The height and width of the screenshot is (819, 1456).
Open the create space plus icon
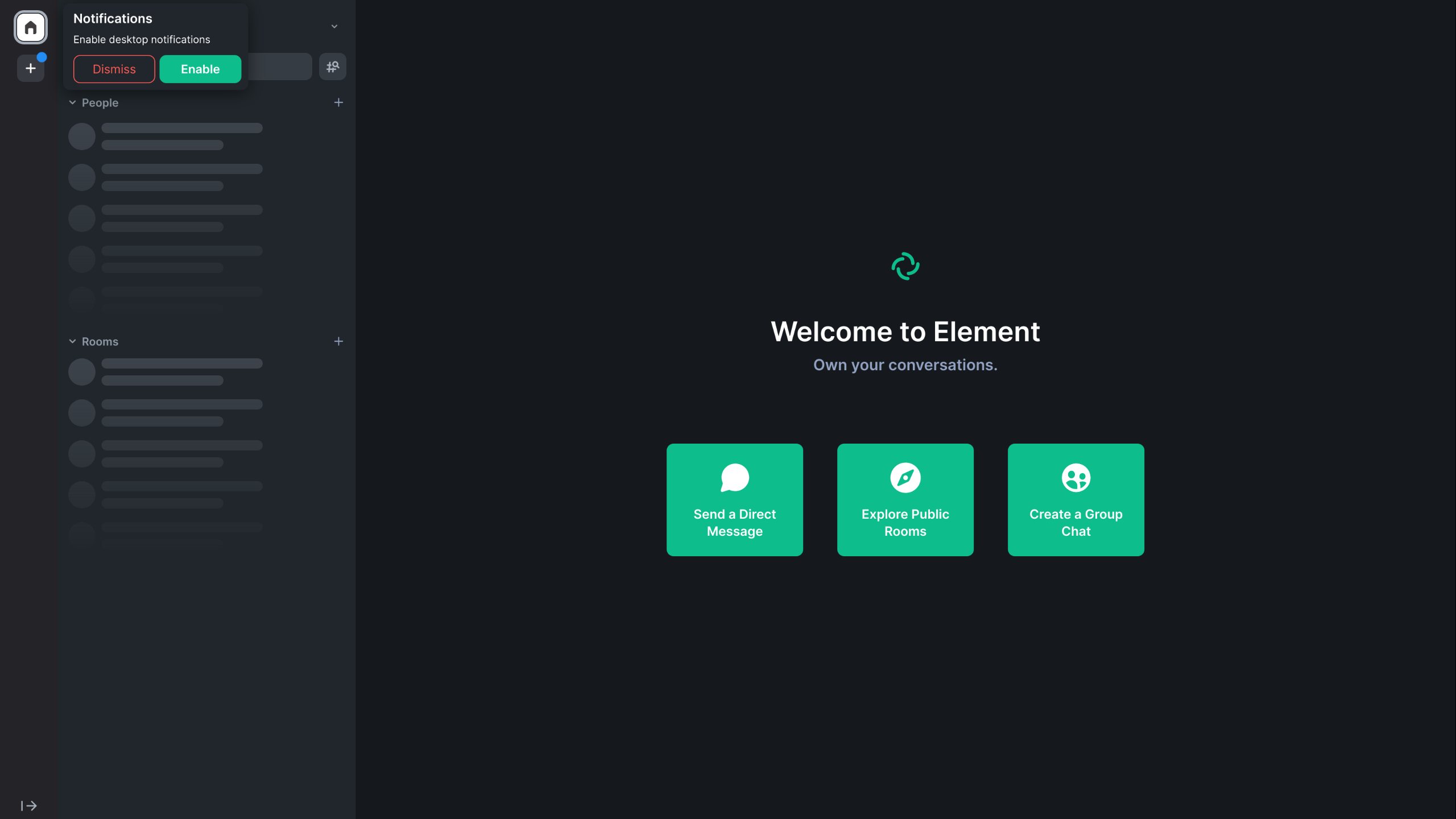30,68
